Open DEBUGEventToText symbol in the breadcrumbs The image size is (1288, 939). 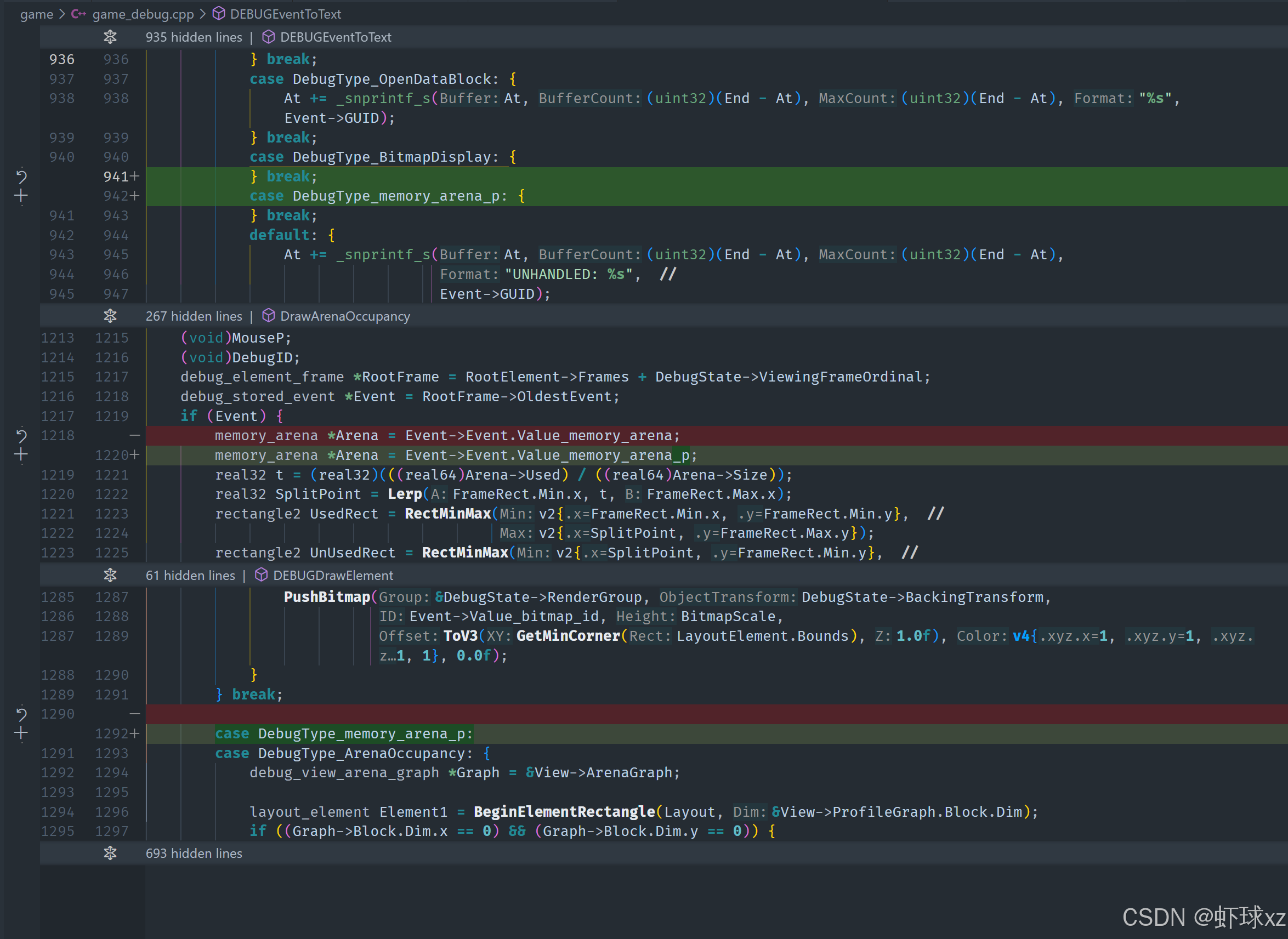point(285,14)
